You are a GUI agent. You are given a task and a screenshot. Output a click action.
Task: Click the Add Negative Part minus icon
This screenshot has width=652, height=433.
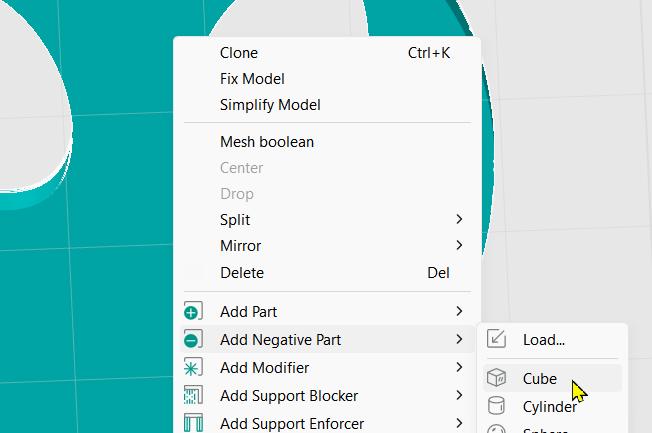[x=194, y=340]
